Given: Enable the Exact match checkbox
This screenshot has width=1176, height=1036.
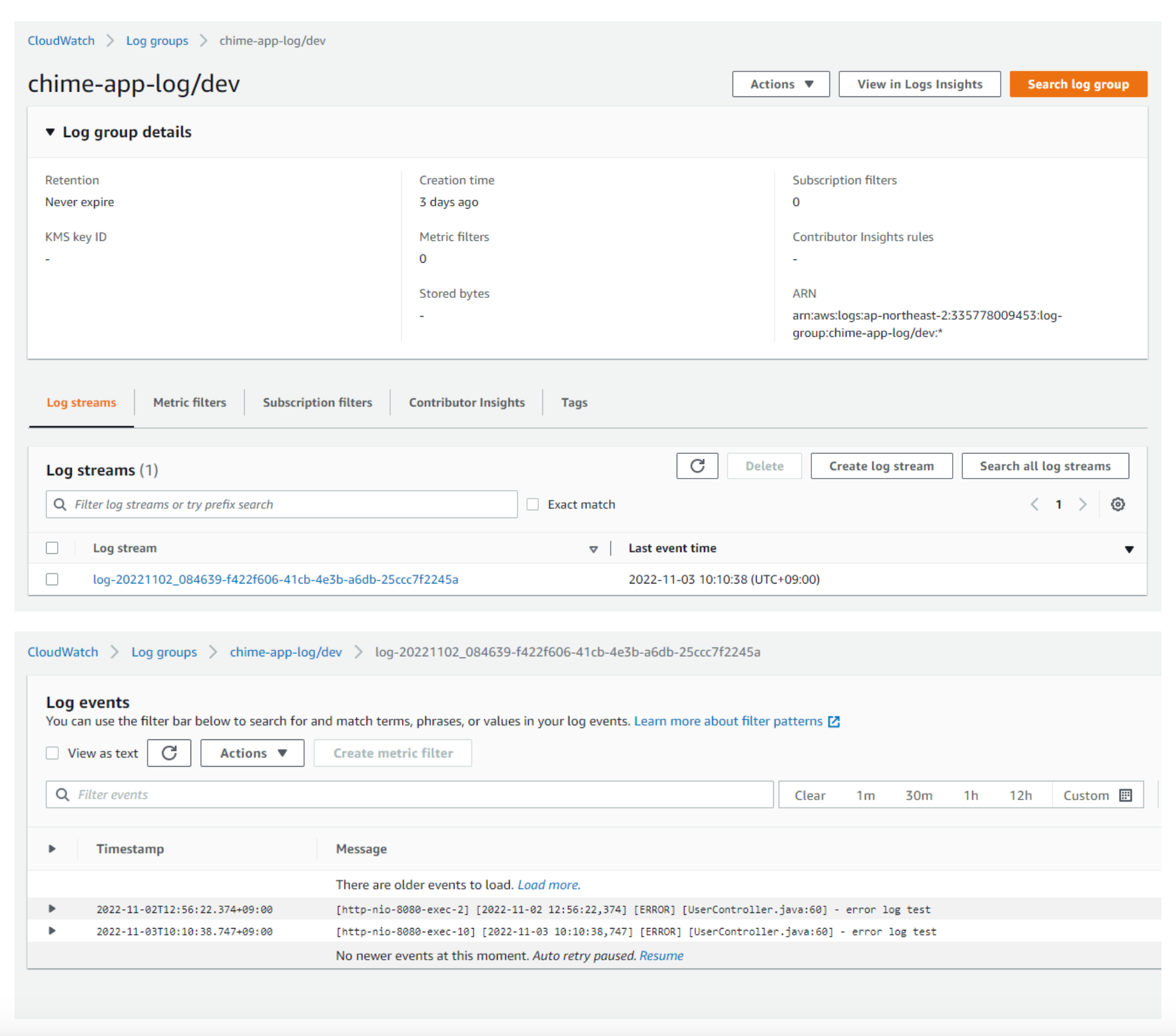Looking at the screenshot, I should pyautogui.click(x=533, y=505).
